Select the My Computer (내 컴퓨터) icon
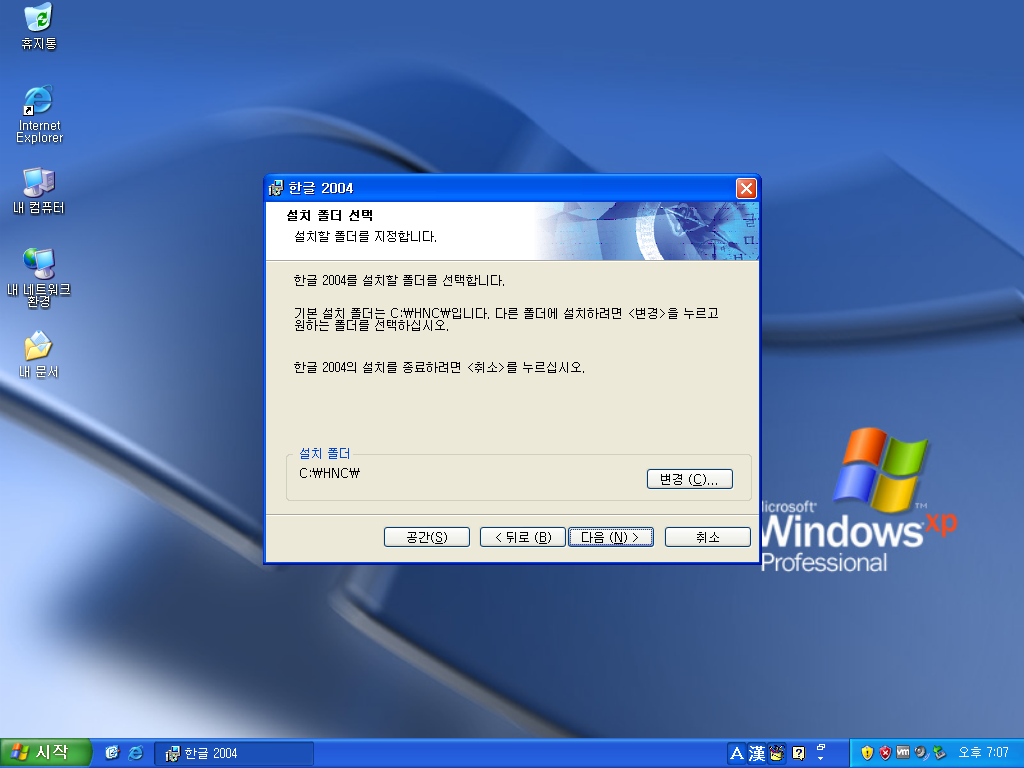Screen dimensions: 1024x768 pos(39,191)
